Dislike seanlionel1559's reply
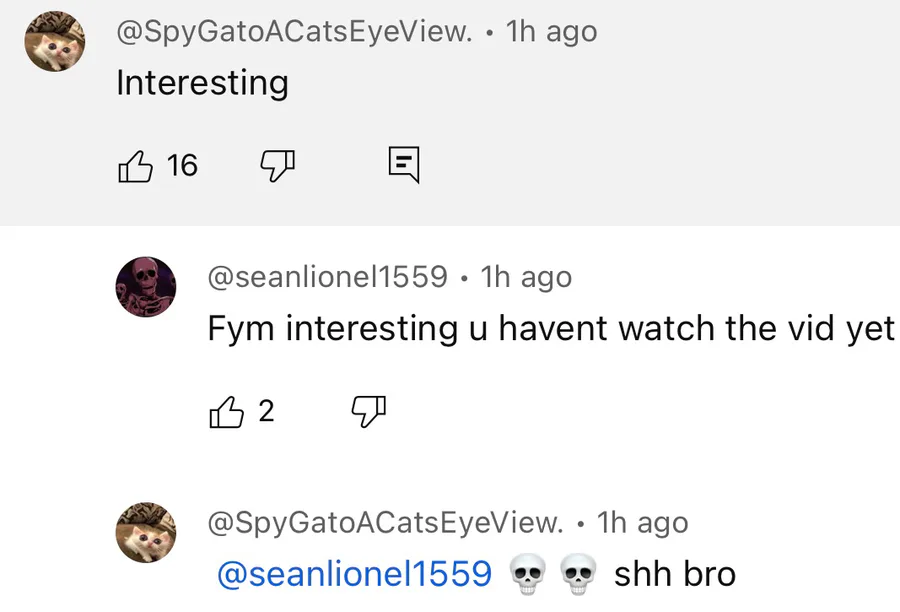Viewport: 900px width, 612px height. (x=368, y=411)
